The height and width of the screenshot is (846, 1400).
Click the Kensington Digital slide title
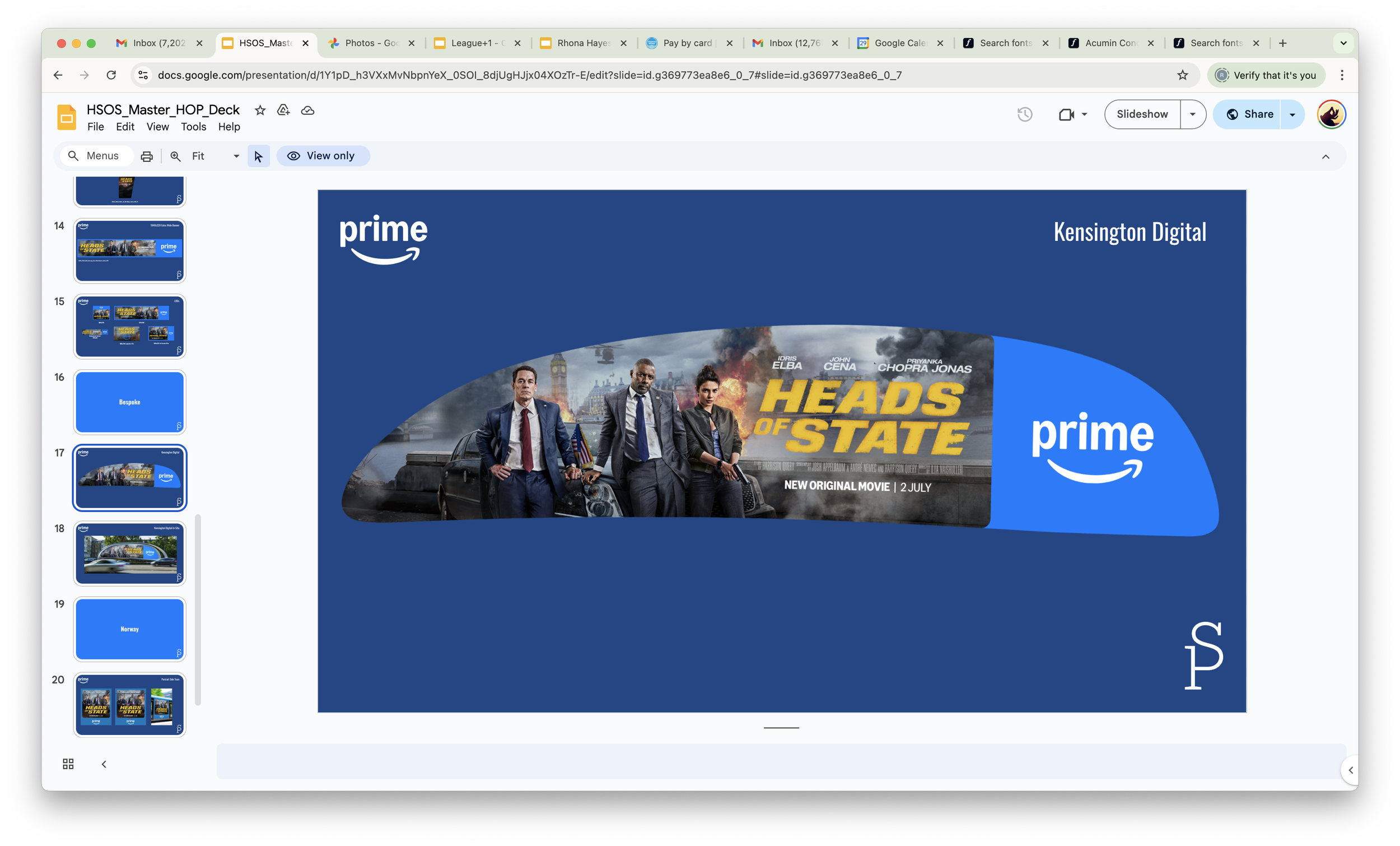click(x=1130, y=232)
